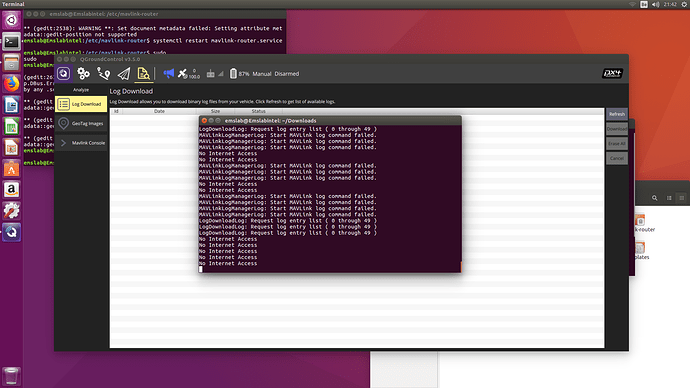Open Mavlink Console page

(x=81, y=143)
